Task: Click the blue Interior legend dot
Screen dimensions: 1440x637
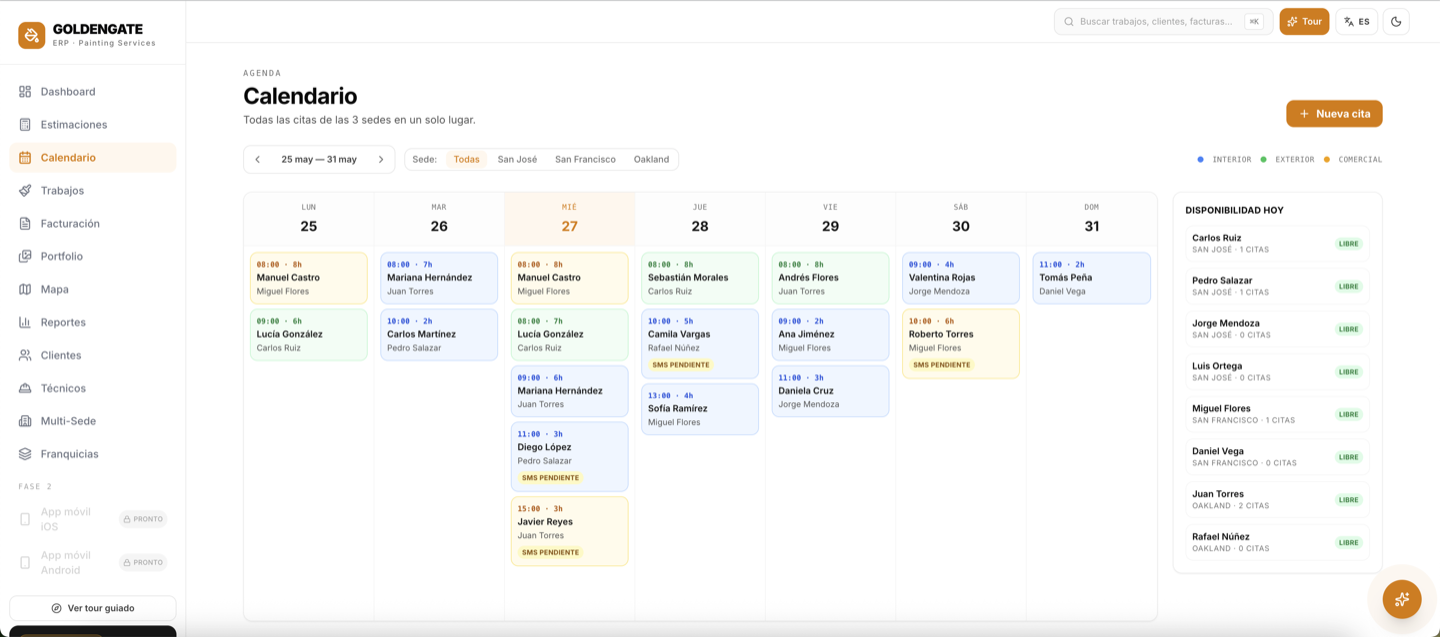Action: point(1200,160)
